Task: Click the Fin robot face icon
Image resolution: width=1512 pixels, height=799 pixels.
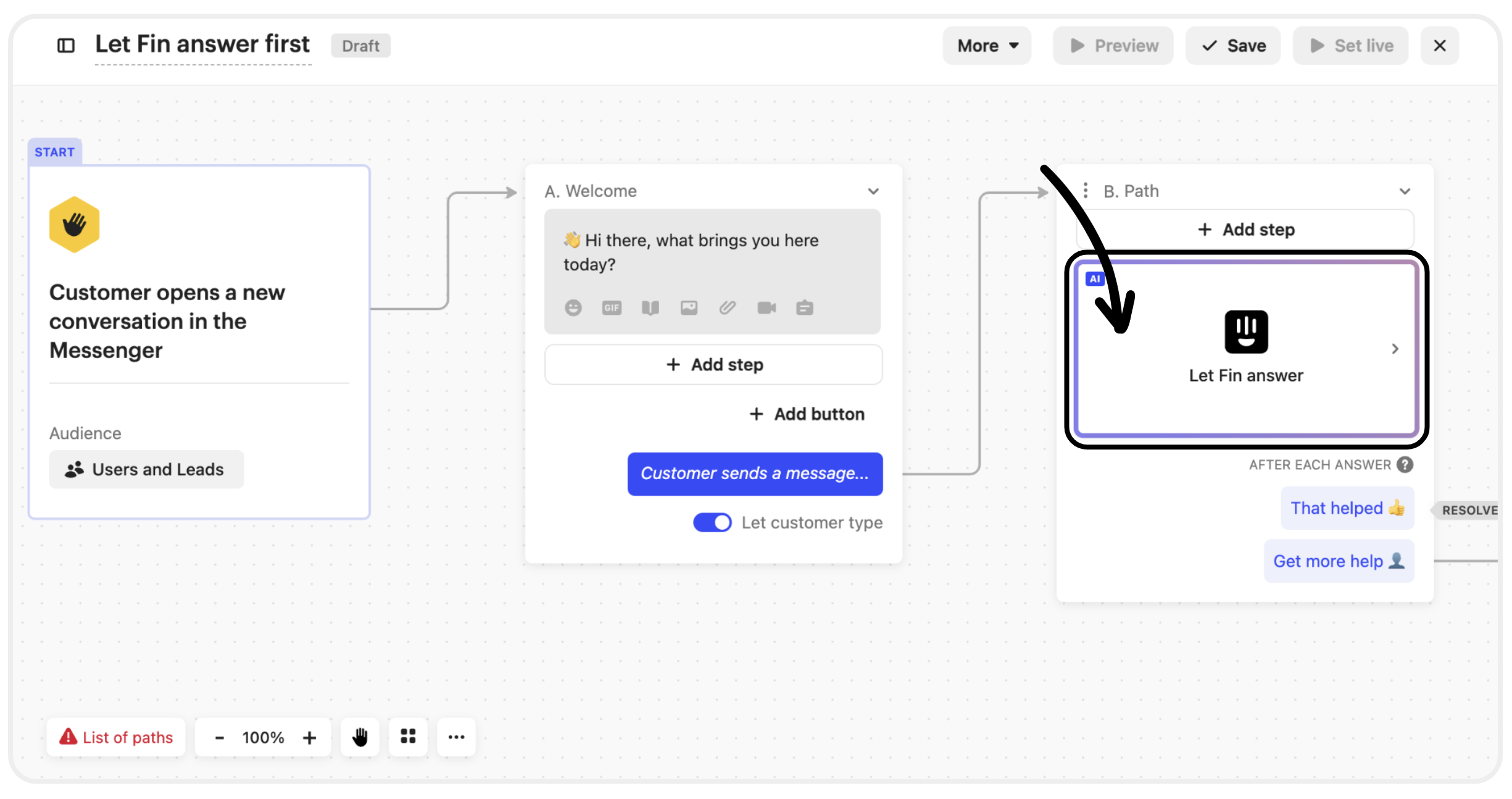Action: (1246, 332)
